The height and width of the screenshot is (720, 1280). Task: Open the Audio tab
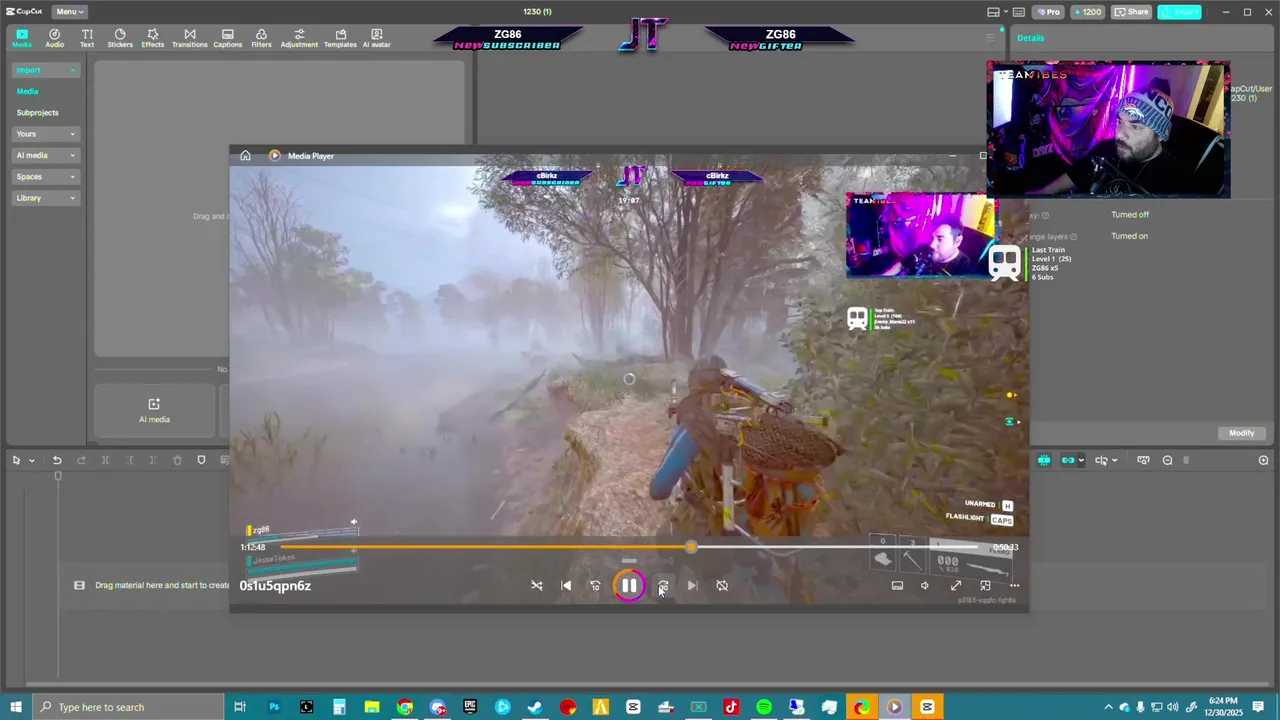tap(54, 38)
